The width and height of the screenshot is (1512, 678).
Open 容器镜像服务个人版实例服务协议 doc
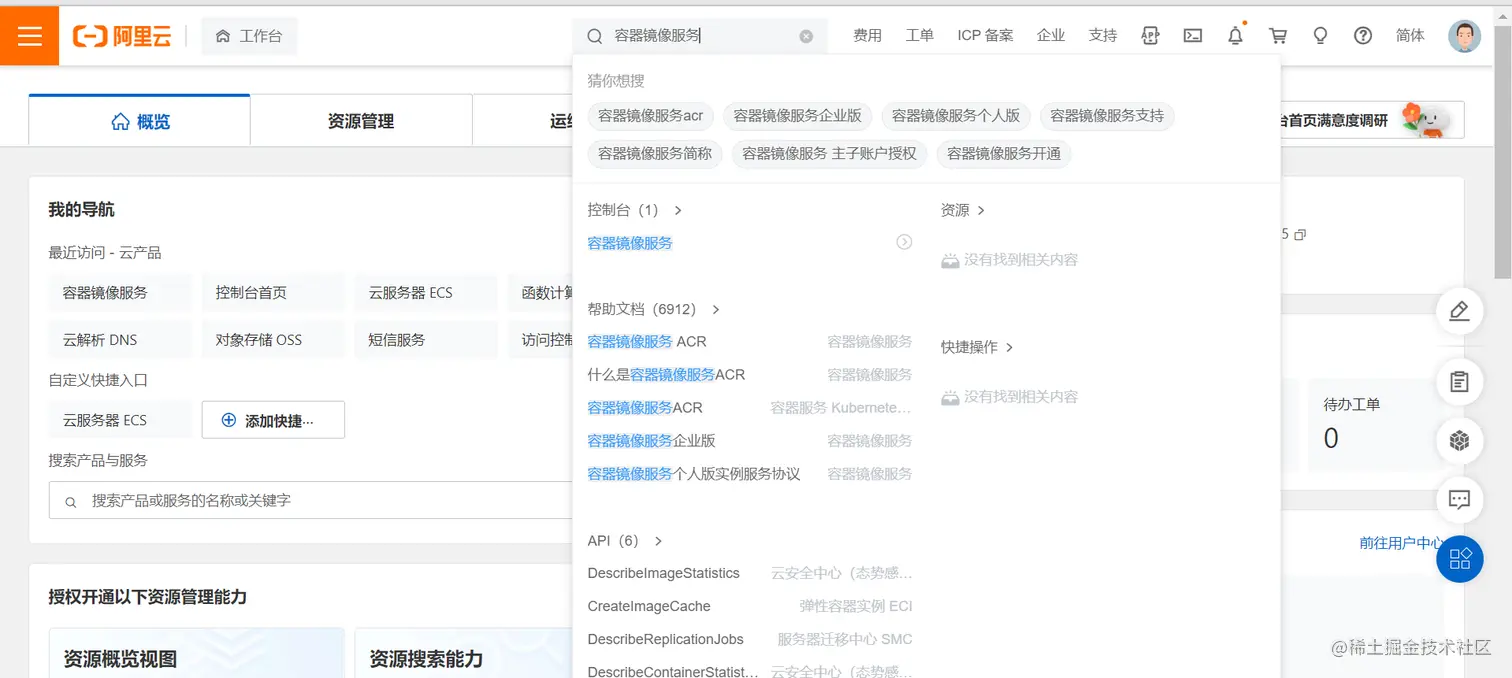[x=694, y=474]
